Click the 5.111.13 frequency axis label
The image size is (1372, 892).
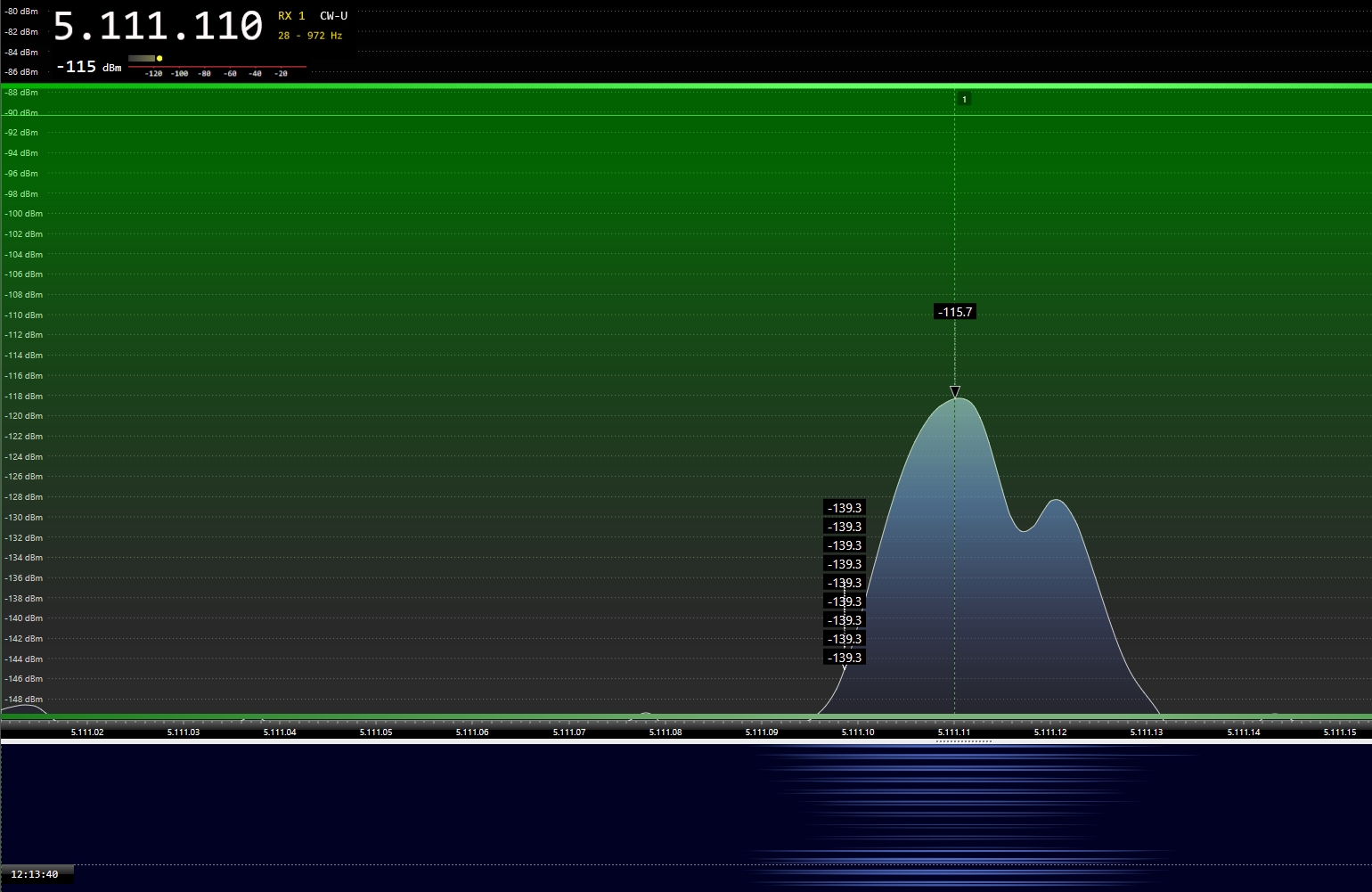(1147, 732)
